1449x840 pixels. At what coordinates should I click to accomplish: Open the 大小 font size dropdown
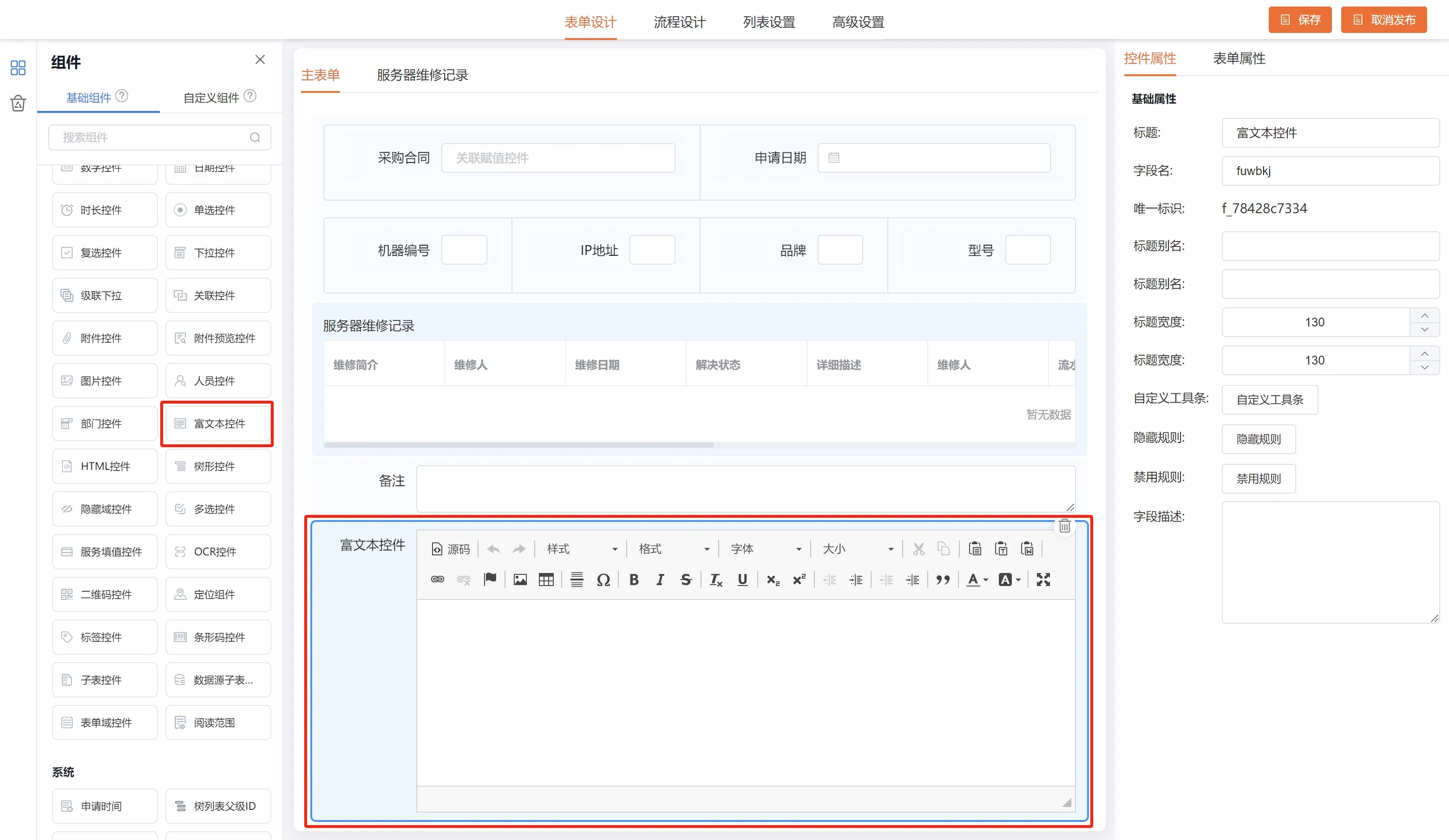click(857, 549)
